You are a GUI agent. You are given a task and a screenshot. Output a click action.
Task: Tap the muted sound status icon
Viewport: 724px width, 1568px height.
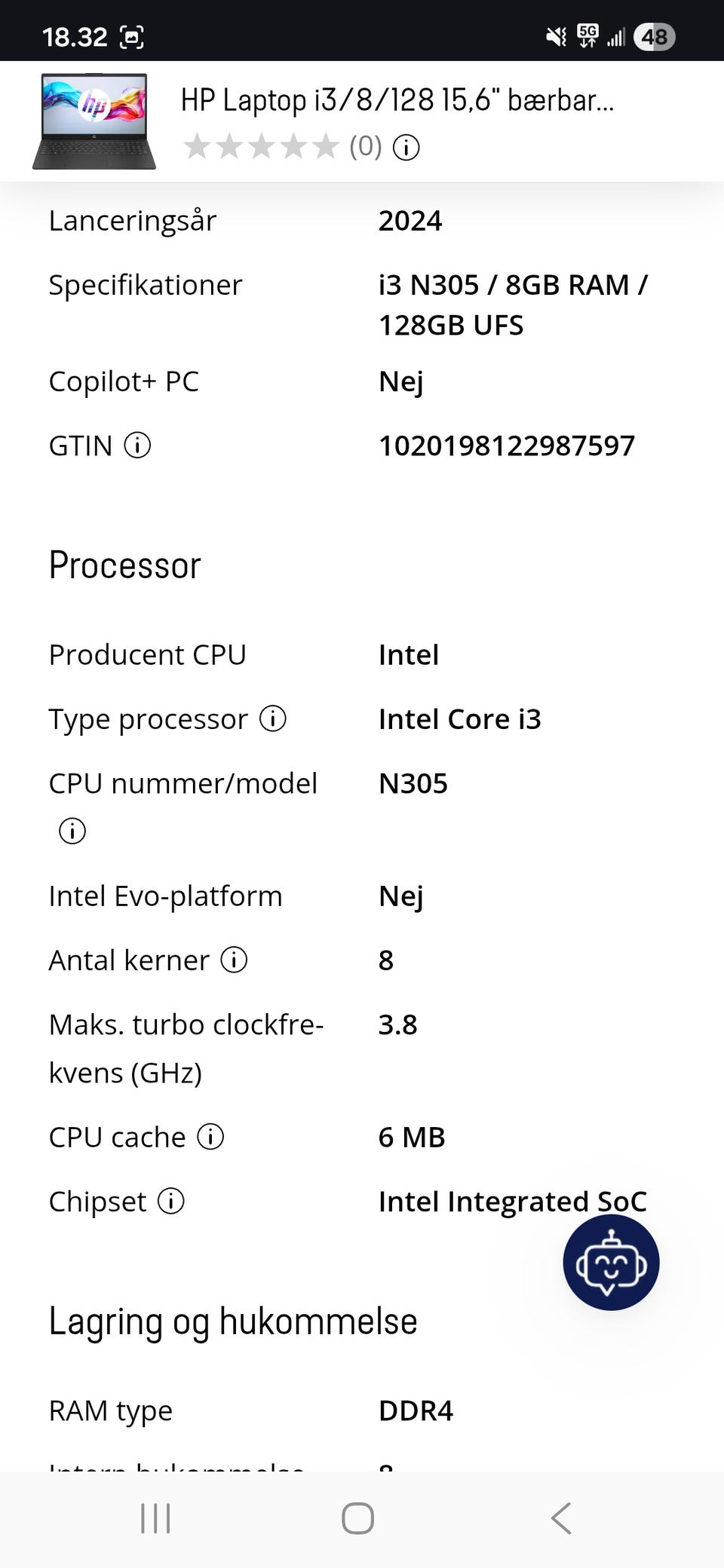(x=556, y=36)
